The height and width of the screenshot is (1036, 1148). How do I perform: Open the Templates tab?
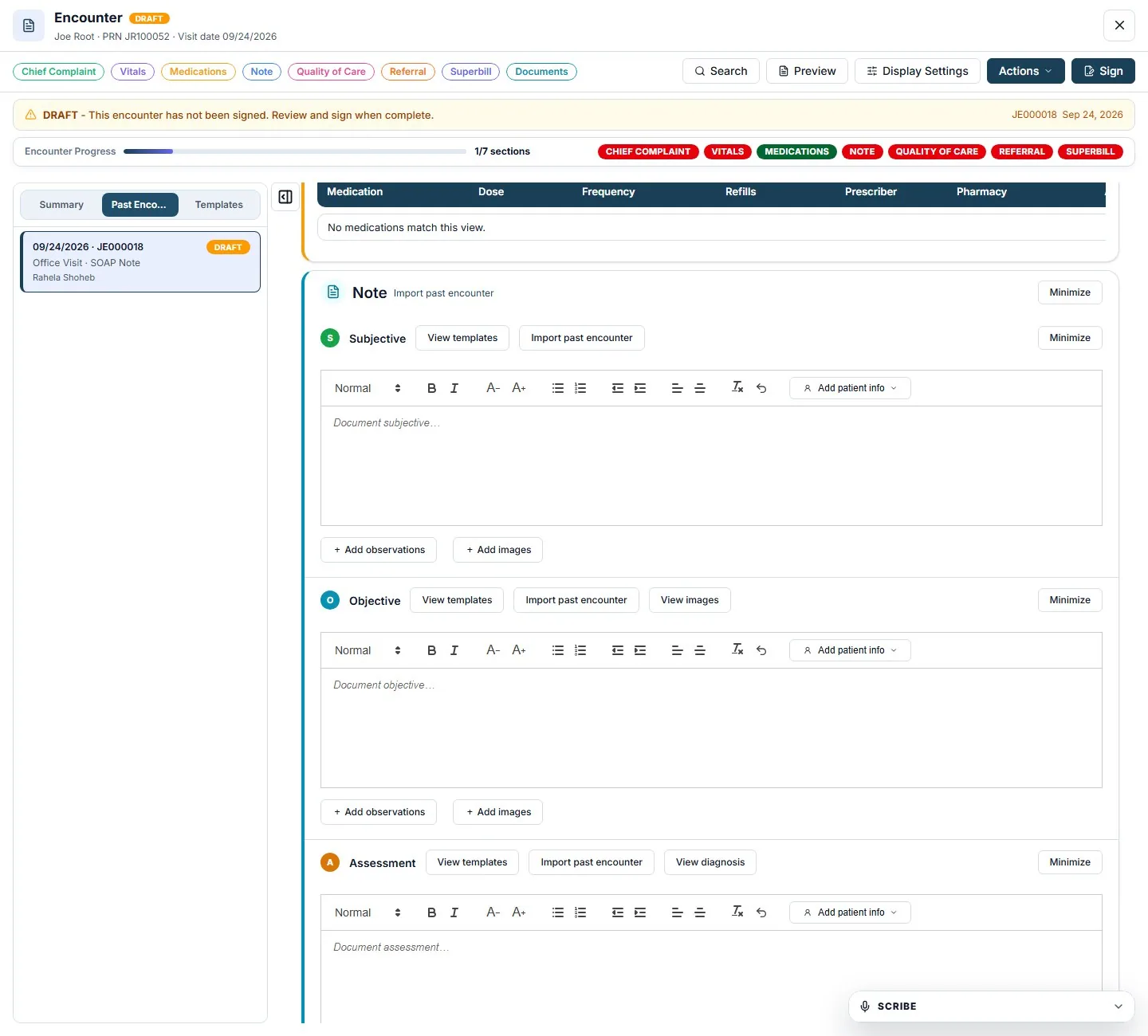(219, 205)
